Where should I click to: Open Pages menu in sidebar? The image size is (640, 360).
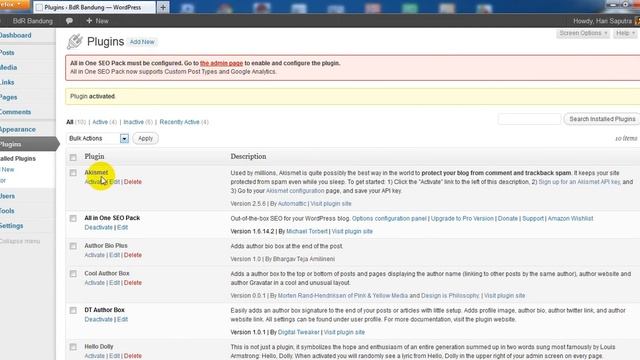point(9,97)
